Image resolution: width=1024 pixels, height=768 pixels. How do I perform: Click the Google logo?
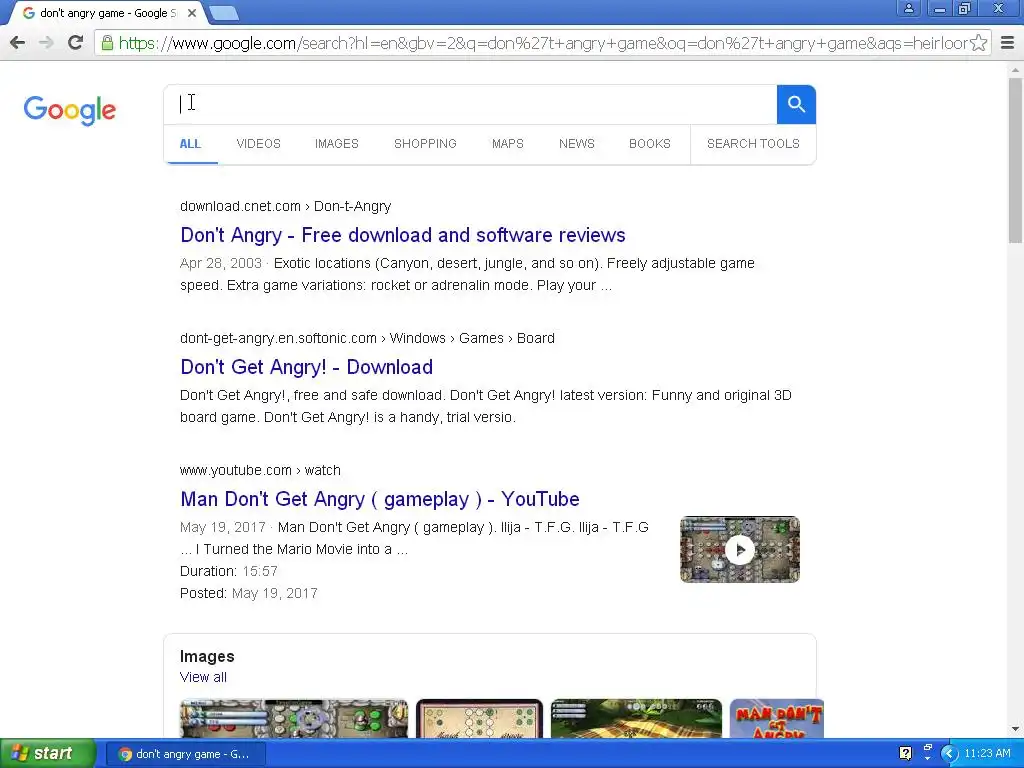point(70,110)
